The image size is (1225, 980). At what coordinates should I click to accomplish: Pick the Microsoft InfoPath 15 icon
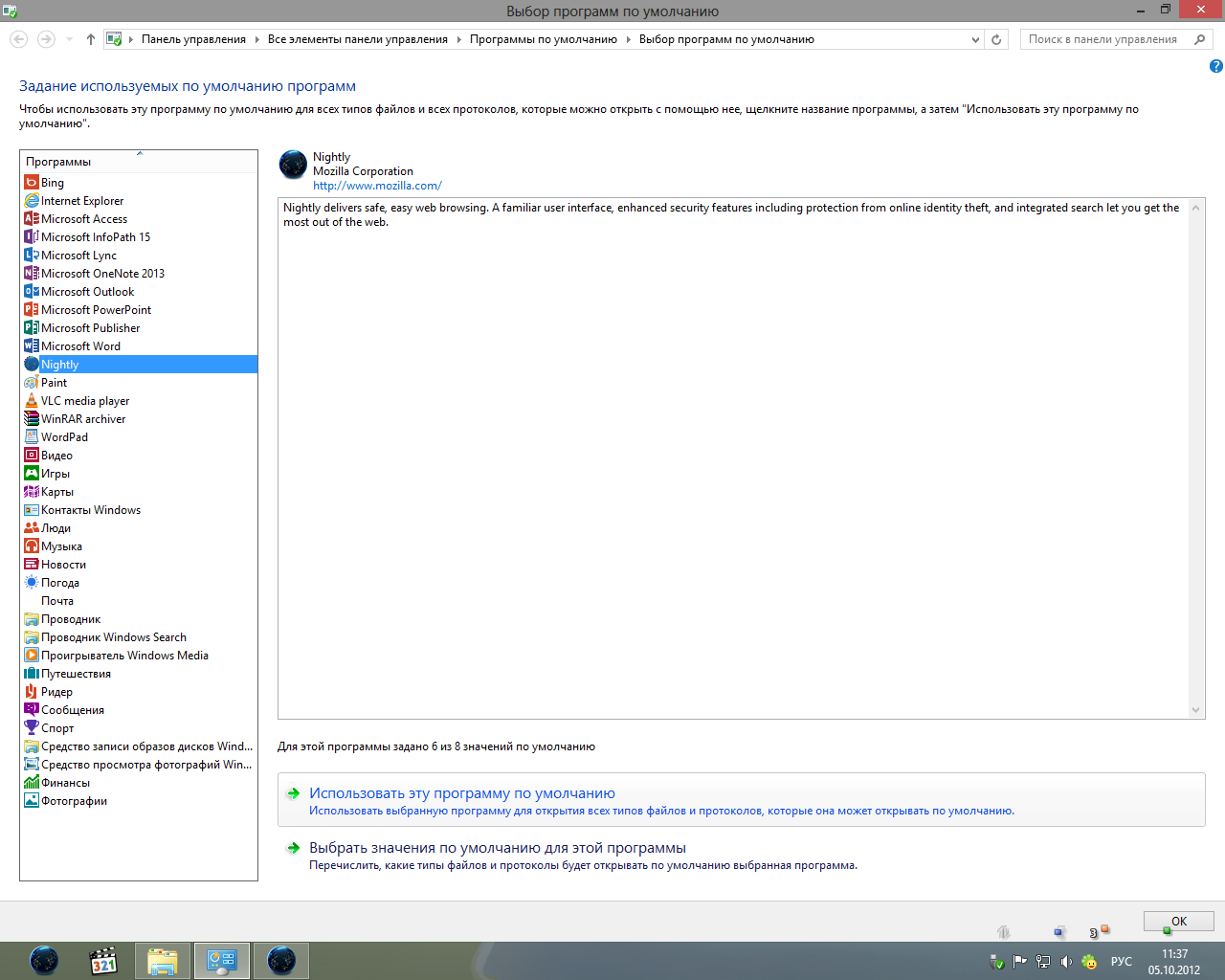(32, 237)
